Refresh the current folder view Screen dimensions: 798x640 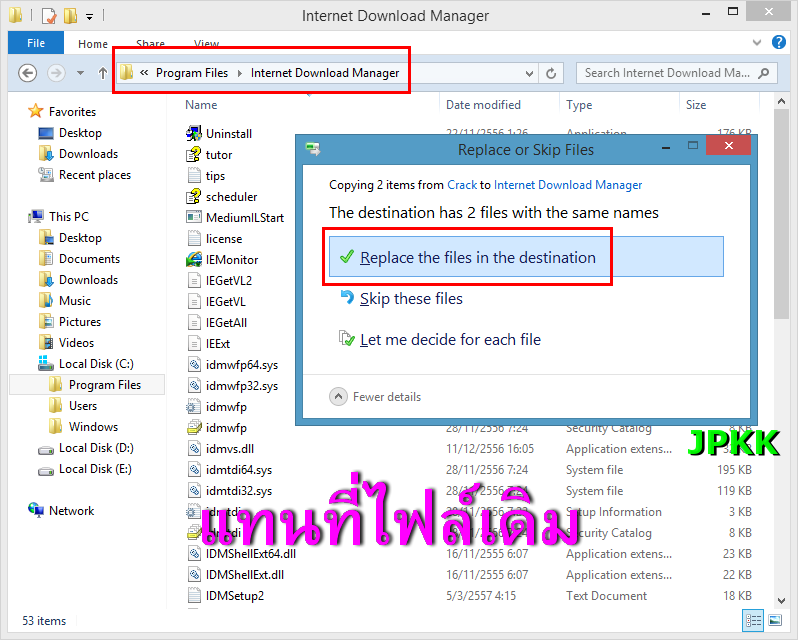[551, 73]
